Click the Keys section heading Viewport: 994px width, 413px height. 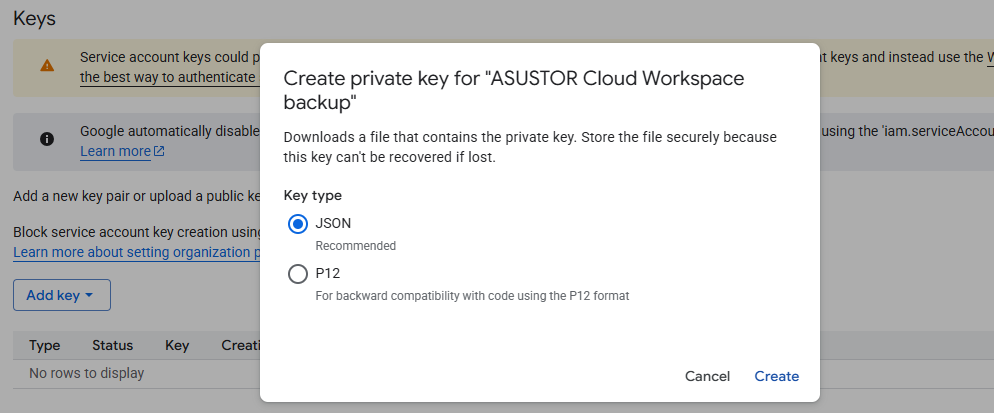(x=34, y=18)
